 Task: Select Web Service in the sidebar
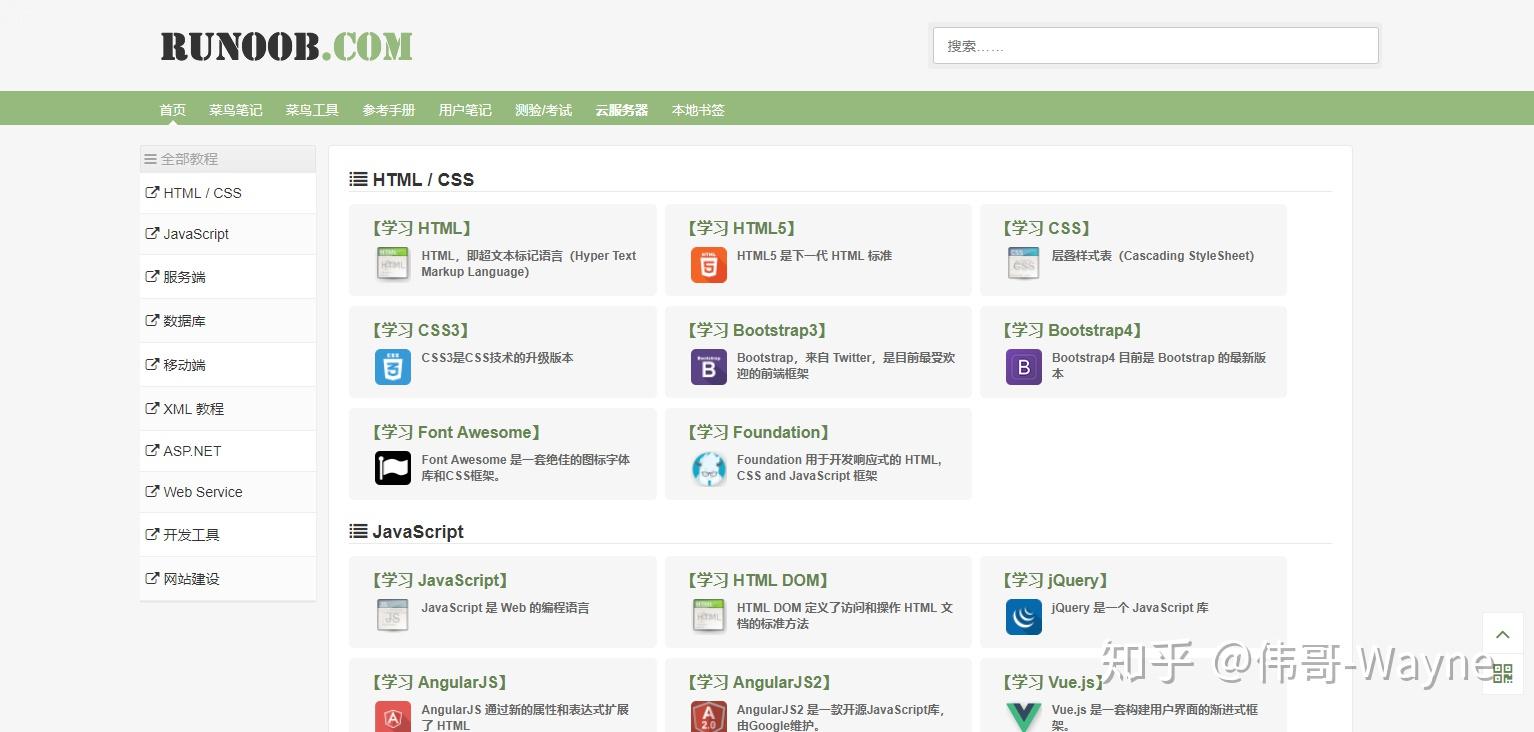coord(228,492)
